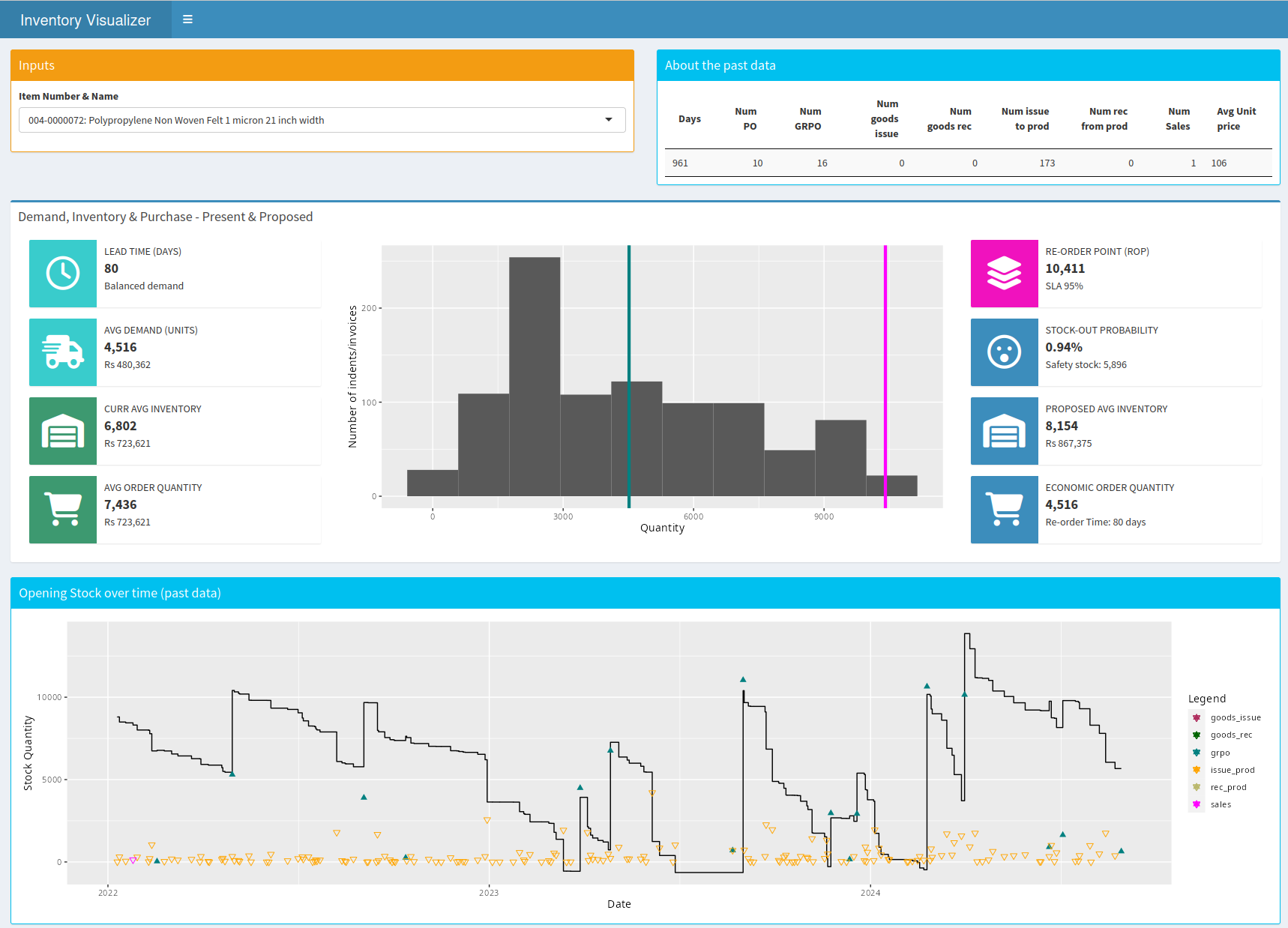Screen dimensions: 1288x928
Task: Click the Re-Order Point layers icon
Action: pyautogui.click(x=1004, y=274)
